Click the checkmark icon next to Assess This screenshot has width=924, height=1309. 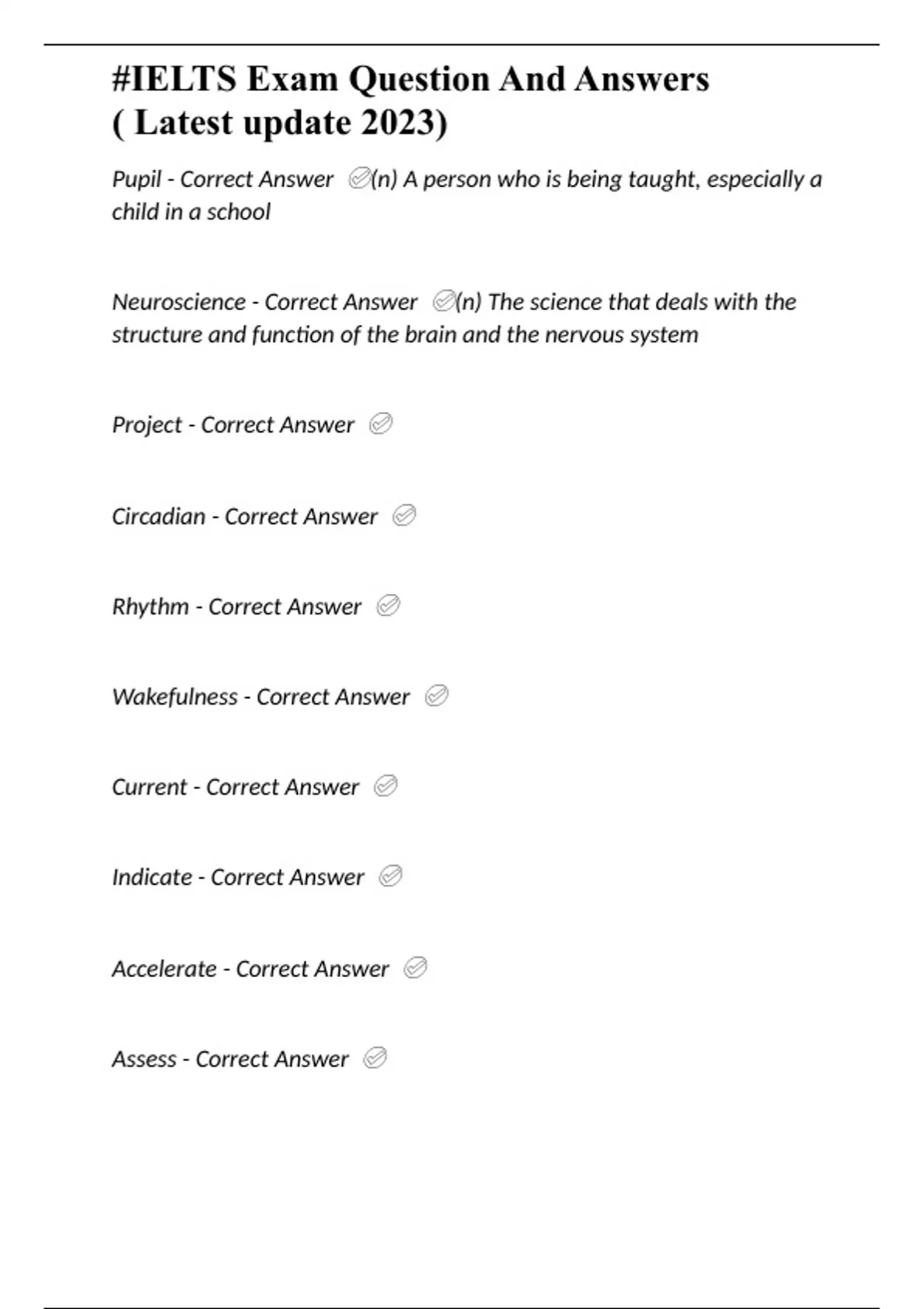pos(375,1058)
